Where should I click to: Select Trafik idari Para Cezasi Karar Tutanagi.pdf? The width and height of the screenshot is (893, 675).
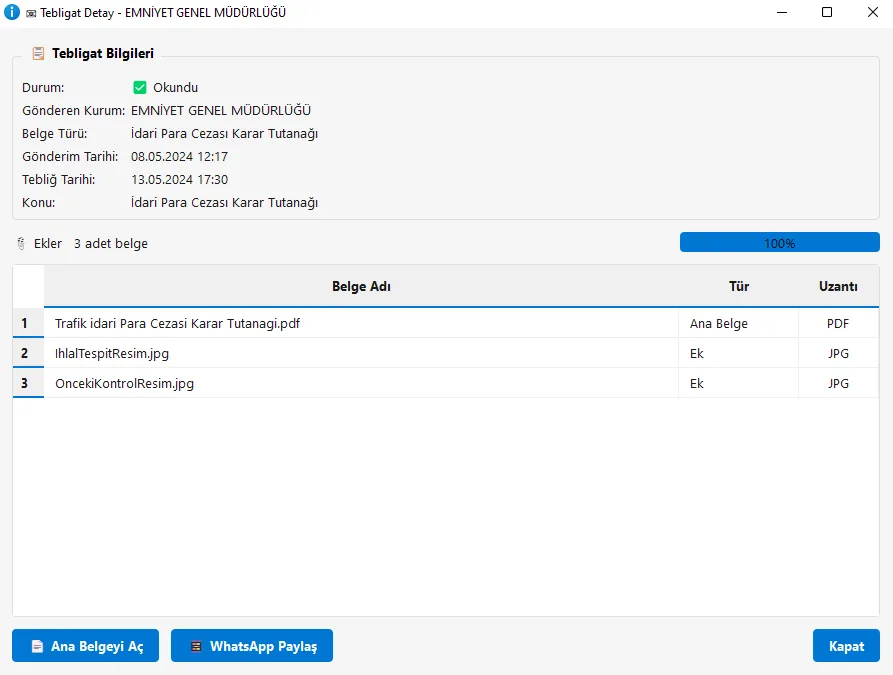click(x=178, y=323)
